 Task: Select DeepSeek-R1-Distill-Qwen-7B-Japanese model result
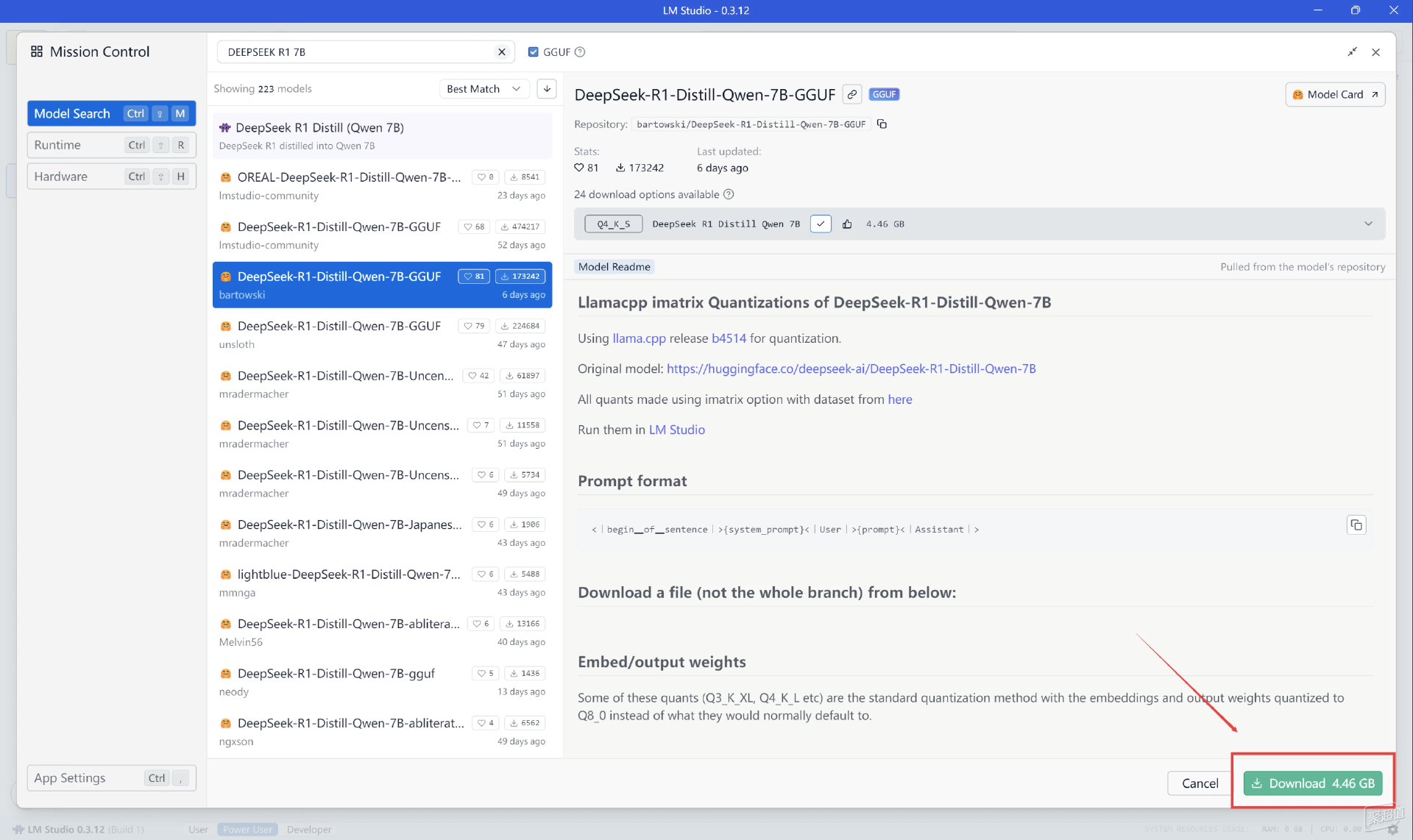tap(382, 533)
